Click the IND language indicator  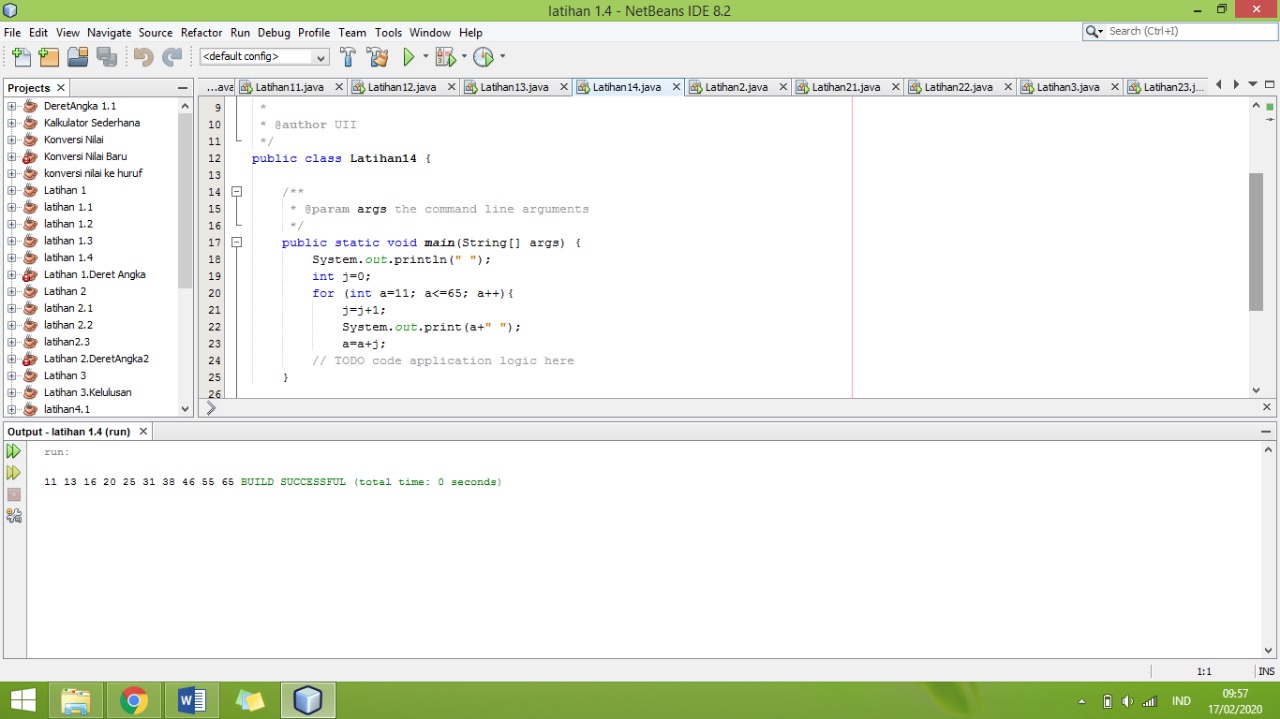pyautogui.click(x=1181, y=701)
